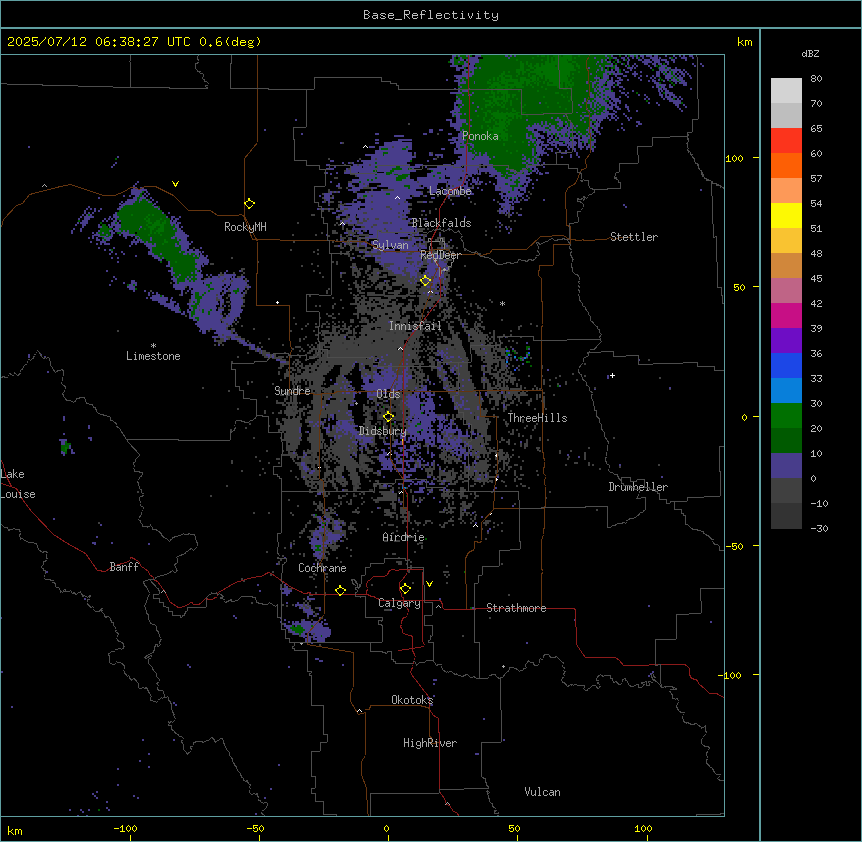
Task: Click the 20 dBZ legend value
Action: coord(816,428)
